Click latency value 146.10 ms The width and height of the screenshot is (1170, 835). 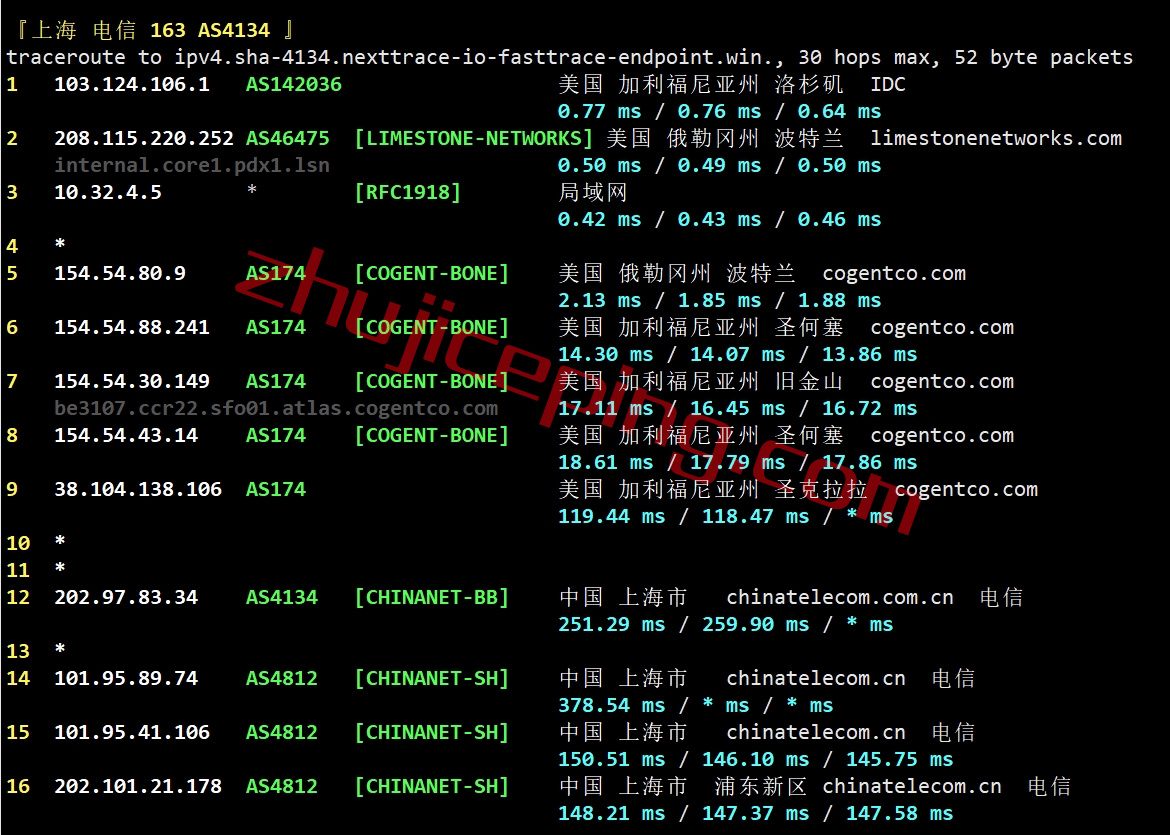[x=755, y=759]
